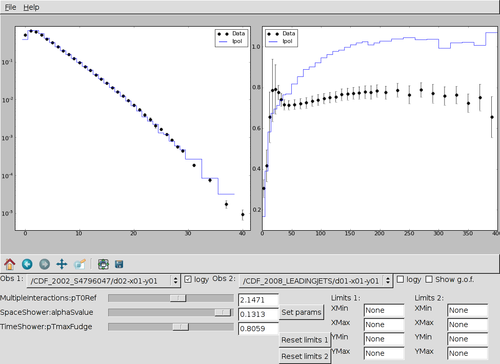Click Limits 2 YMax field
The height and width of the screenshot is (364, 500).
point(467,353)
